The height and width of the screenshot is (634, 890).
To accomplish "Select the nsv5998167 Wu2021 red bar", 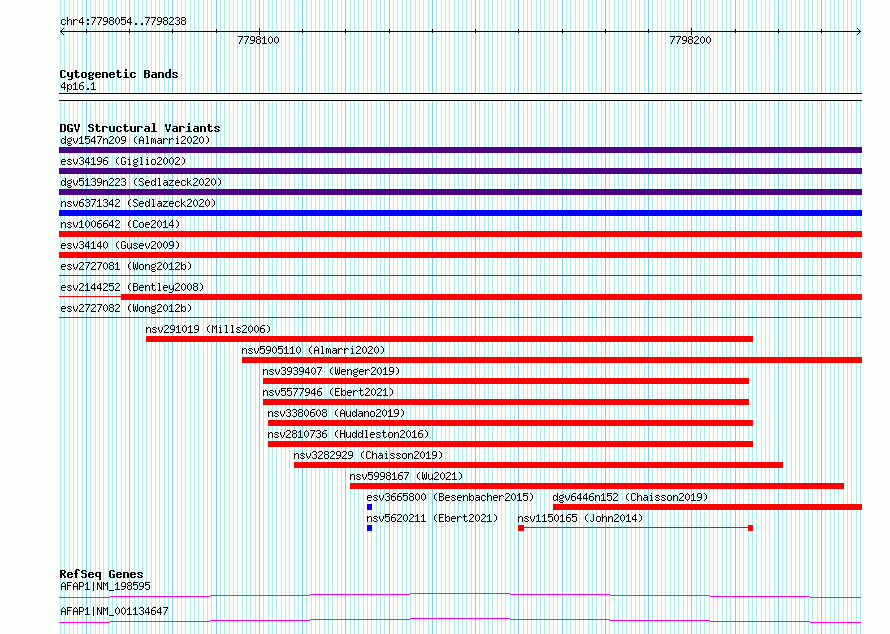I will click(x=597, y=486).
